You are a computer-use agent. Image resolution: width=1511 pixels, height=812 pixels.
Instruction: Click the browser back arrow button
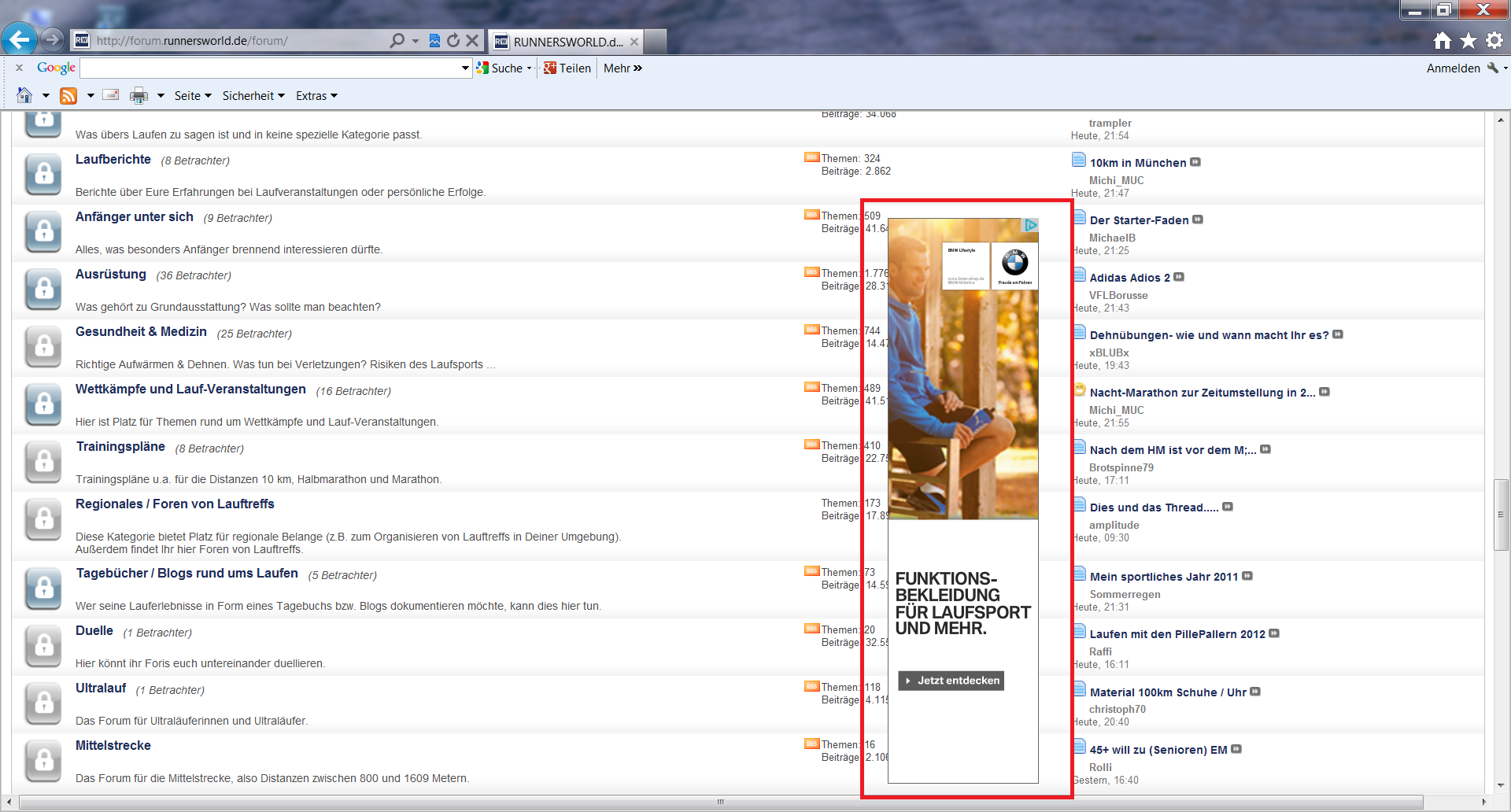click(x=19, y=39)
